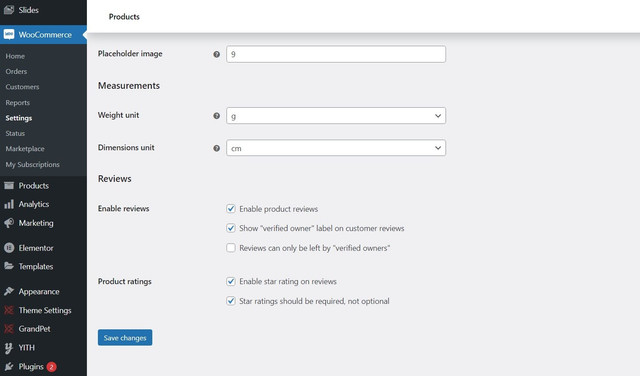Image resolution: width=640 pixels, height=376 pixels.
Task: Open the Elementor sidebar menu label
Action: pyautogui.click(x=36, y=248)
